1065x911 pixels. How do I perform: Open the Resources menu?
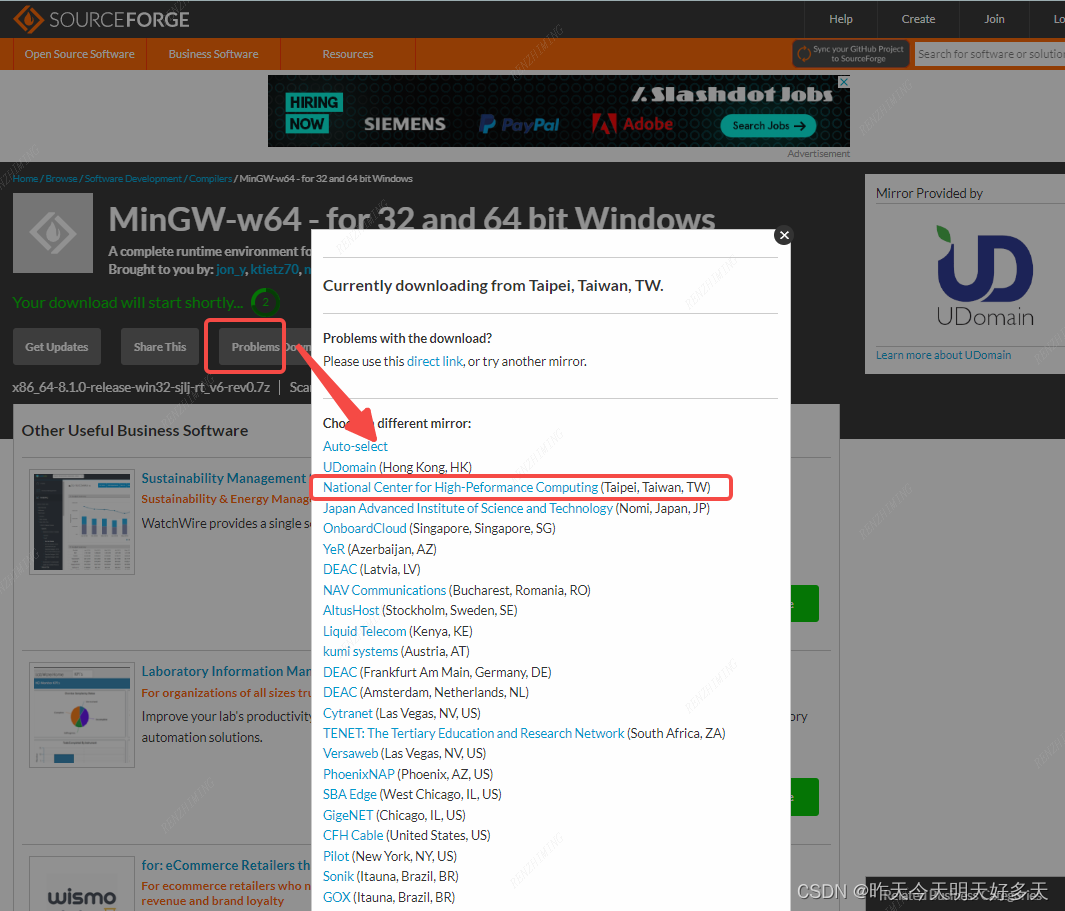[x=348, y=54]
